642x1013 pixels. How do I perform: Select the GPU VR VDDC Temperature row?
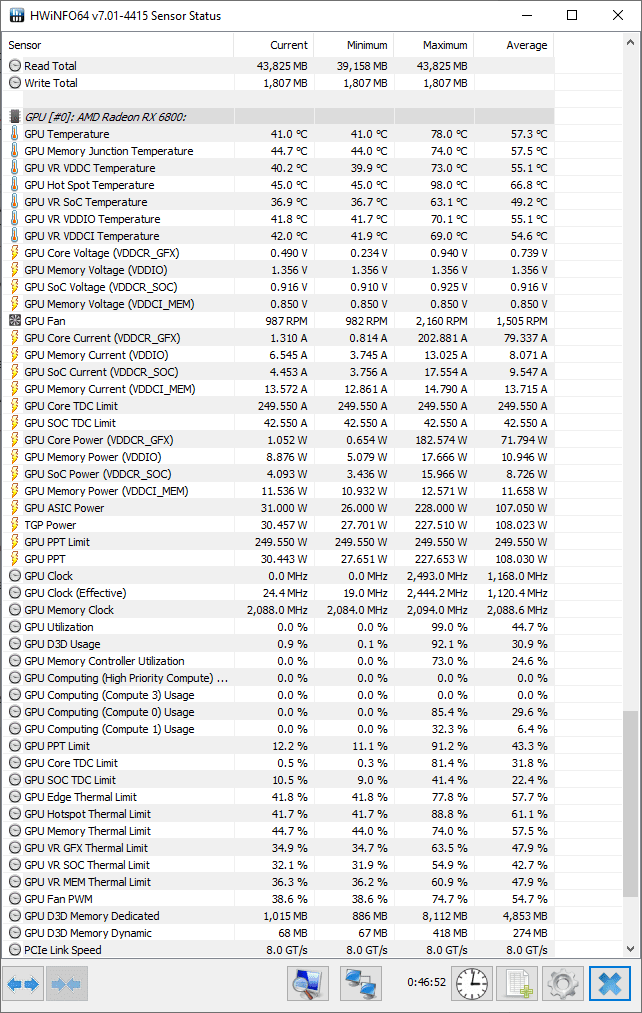(278, 168)
